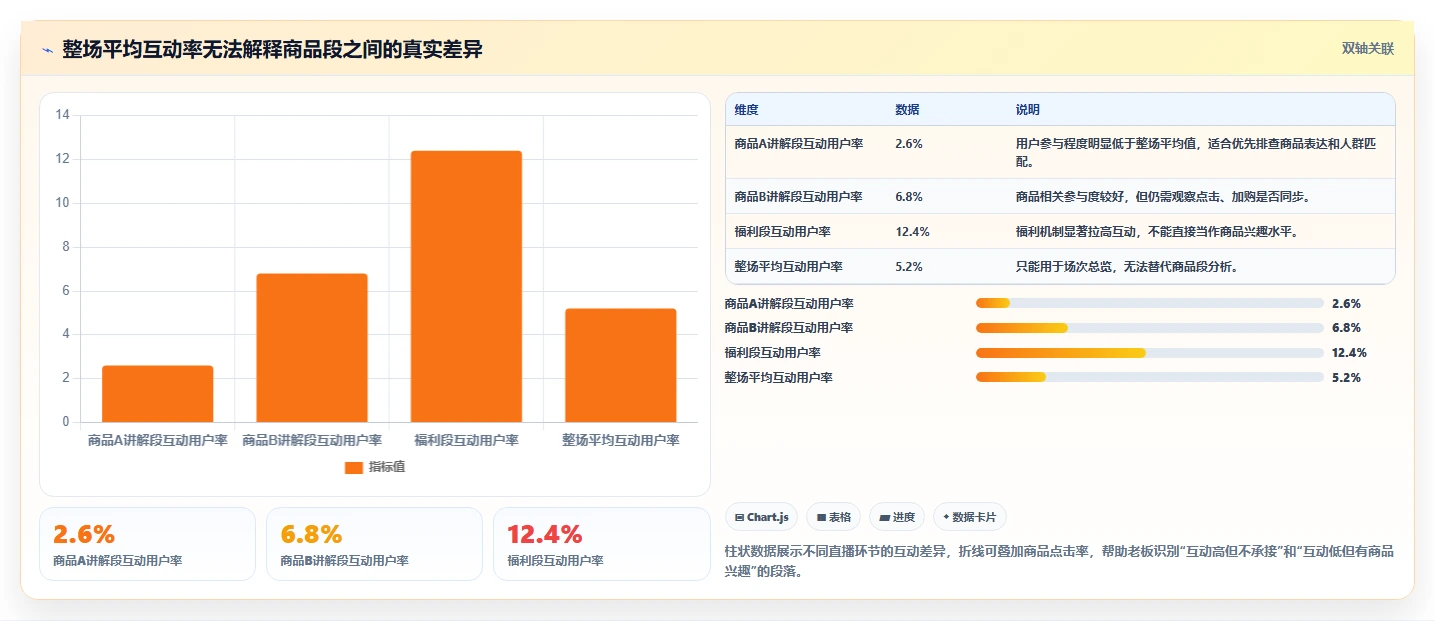Click the 2.6% value in the table
The image size is (1435, 621).
[909, 144]
